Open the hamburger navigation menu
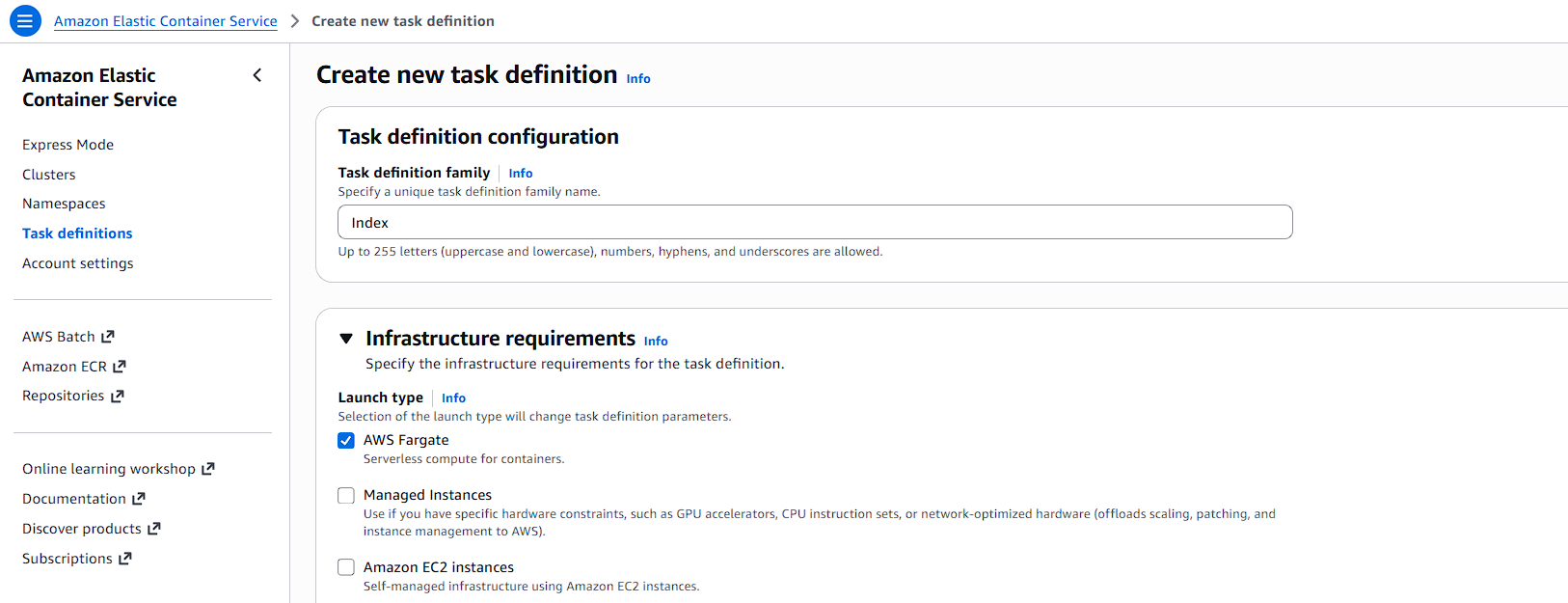The height and width of the screenshot is (603, 1568). tap(25, 20)
